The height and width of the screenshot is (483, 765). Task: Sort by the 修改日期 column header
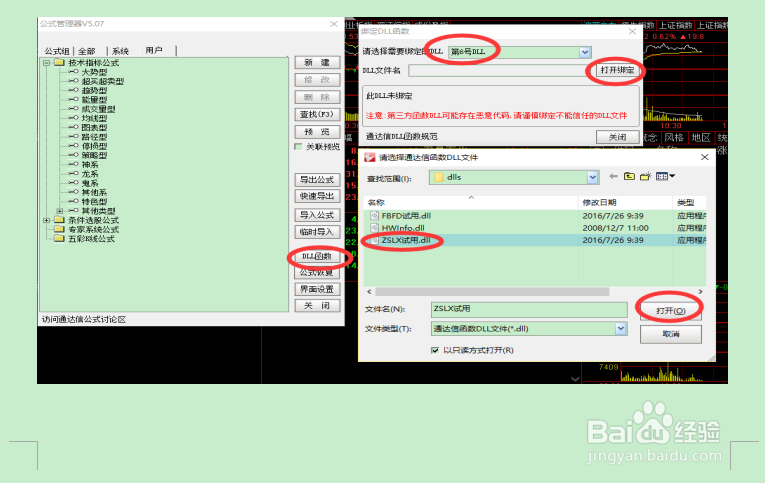click(625, 202)
